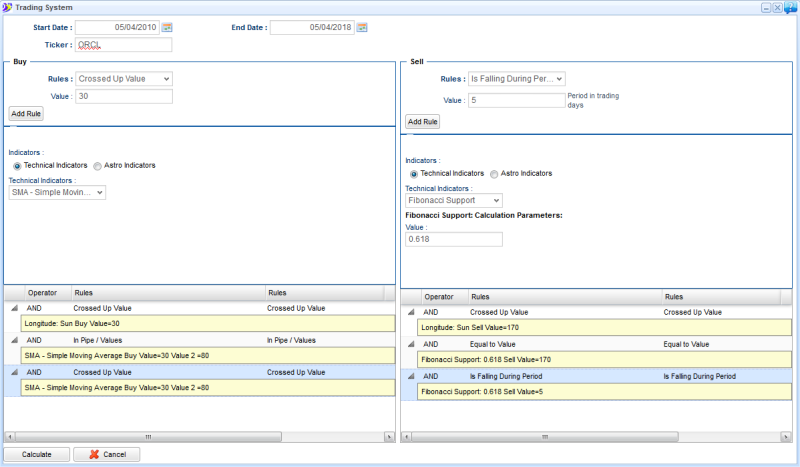The image size is (800, 467).
Task: Collapse the Longitude Sun buy rule row
Action: pos(15,309)
